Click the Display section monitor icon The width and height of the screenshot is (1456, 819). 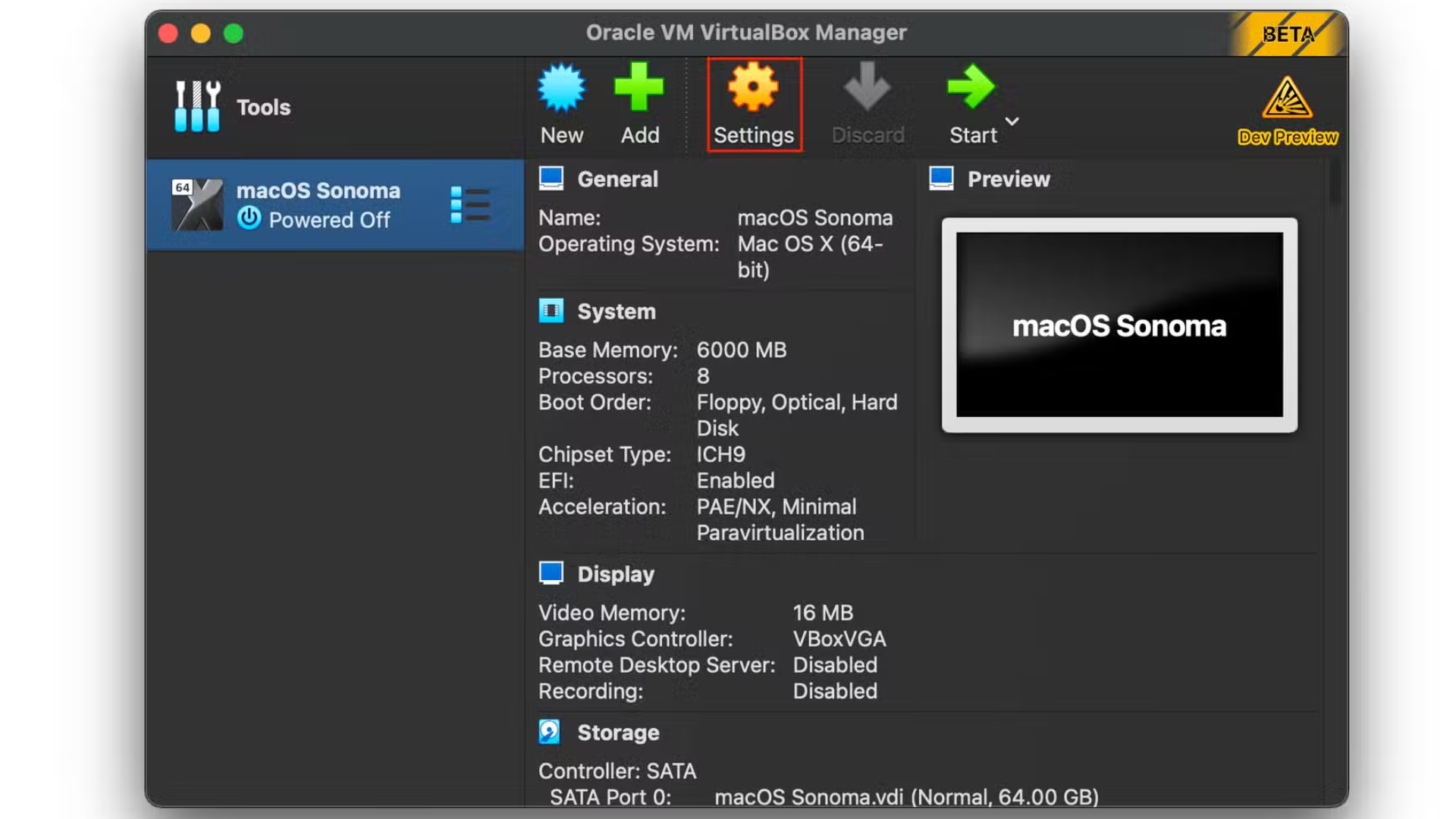click(551, 573)
